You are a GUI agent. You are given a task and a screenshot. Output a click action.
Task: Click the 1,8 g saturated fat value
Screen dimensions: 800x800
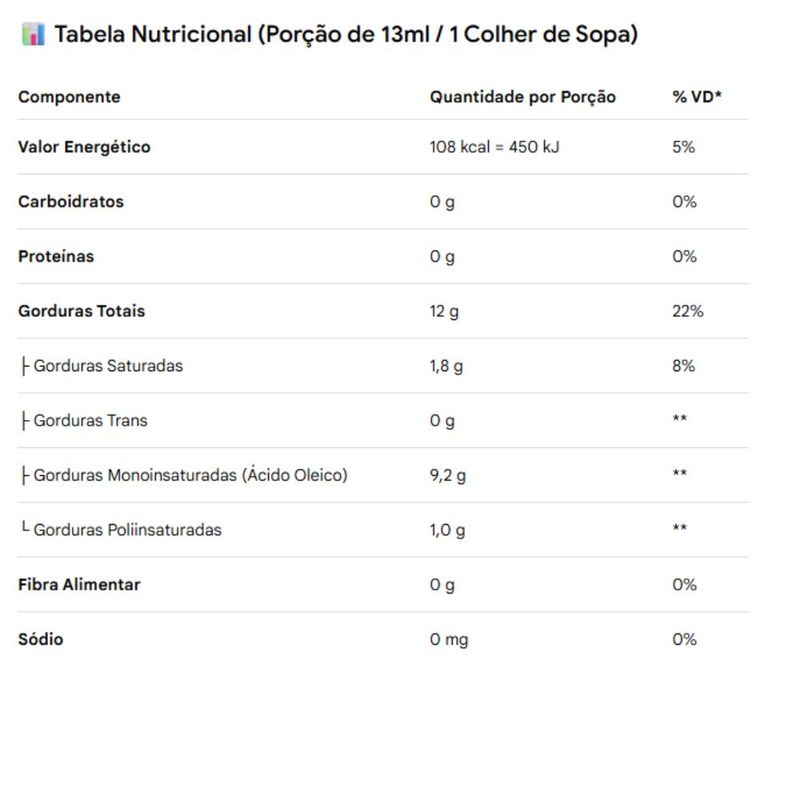point(446,366)
